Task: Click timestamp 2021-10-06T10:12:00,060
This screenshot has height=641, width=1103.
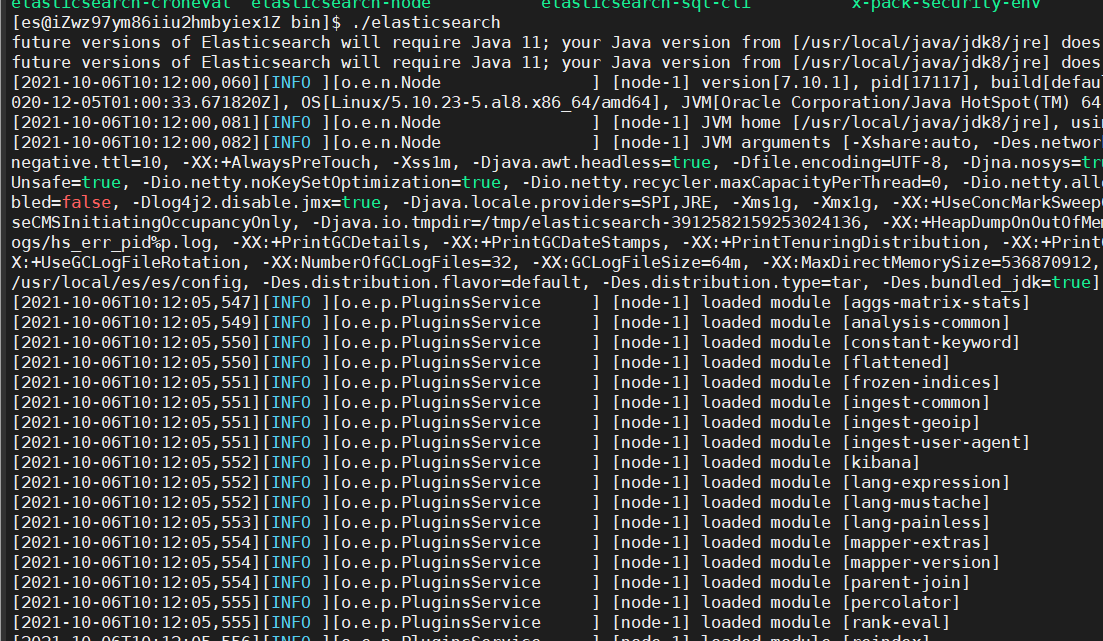Action: 136,82
